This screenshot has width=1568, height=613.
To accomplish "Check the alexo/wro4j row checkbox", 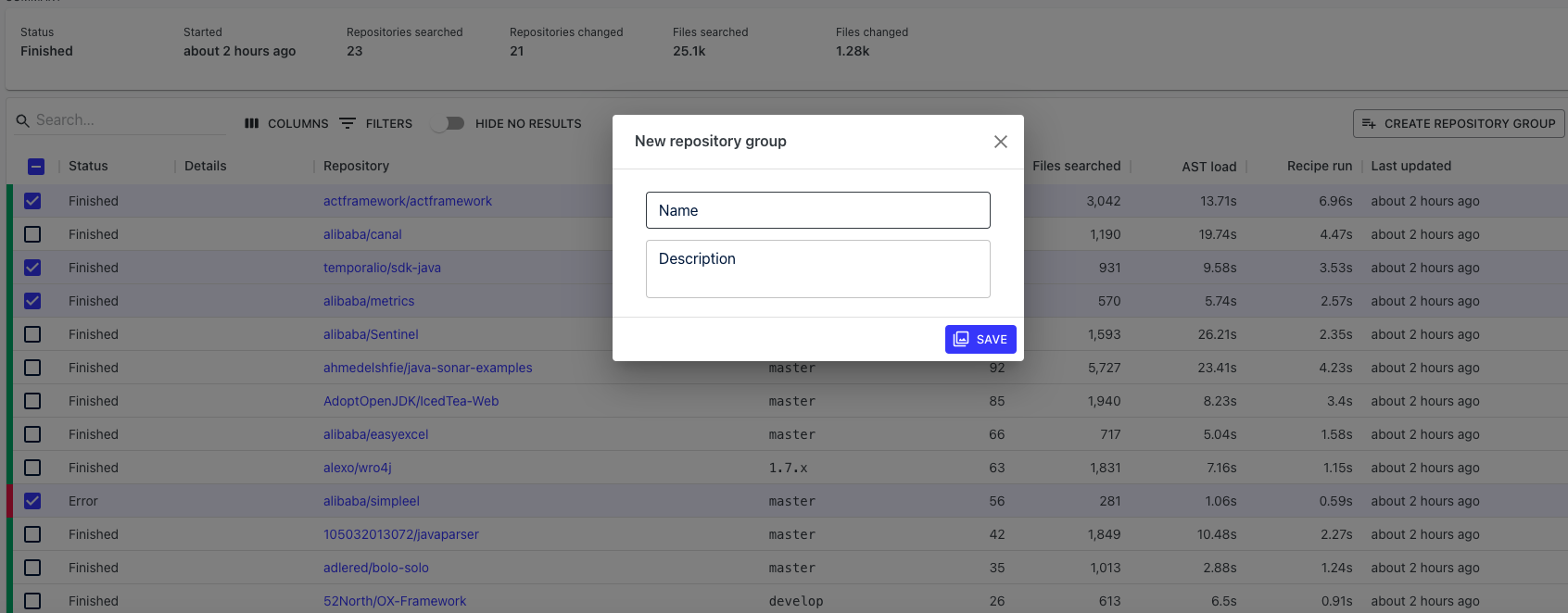I will pyautogui.click(x=32, y=468).
